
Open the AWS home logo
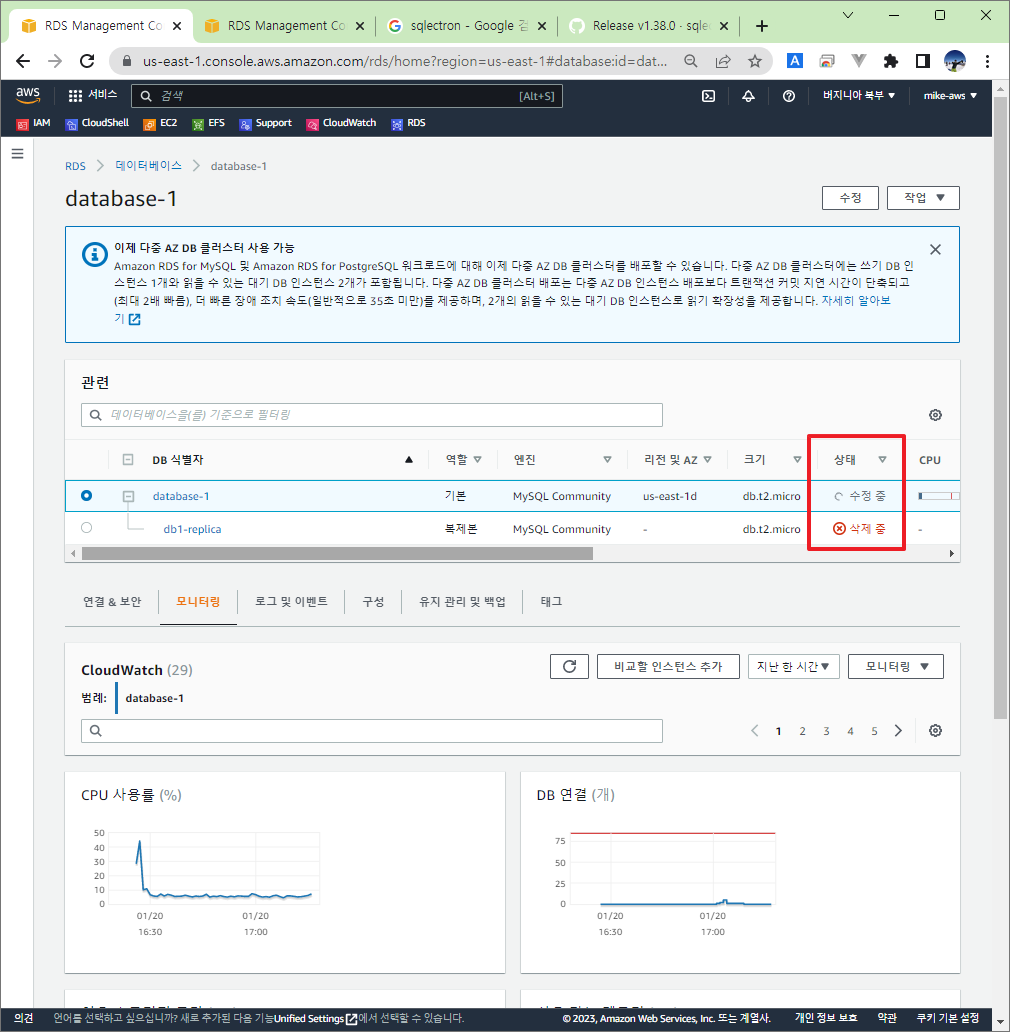28,95
